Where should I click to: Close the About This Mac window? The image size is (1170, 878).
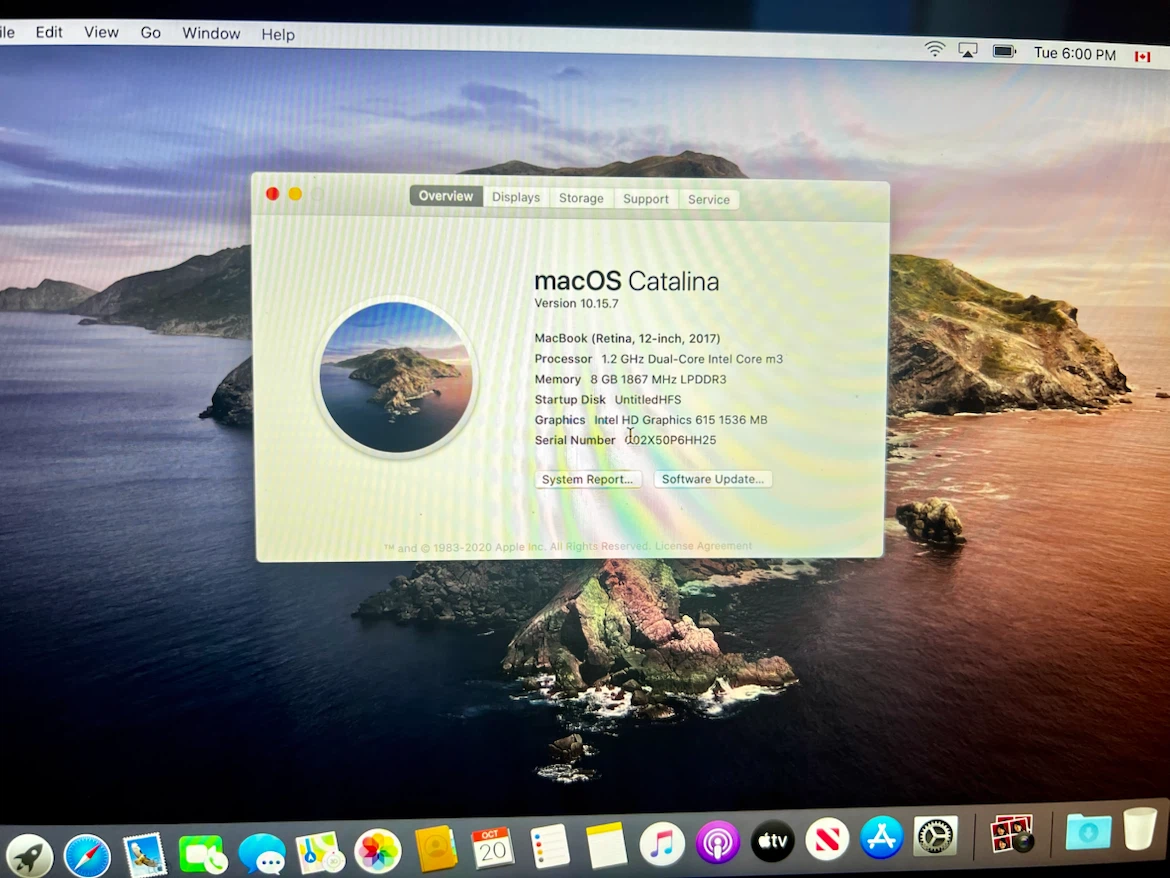272,194
